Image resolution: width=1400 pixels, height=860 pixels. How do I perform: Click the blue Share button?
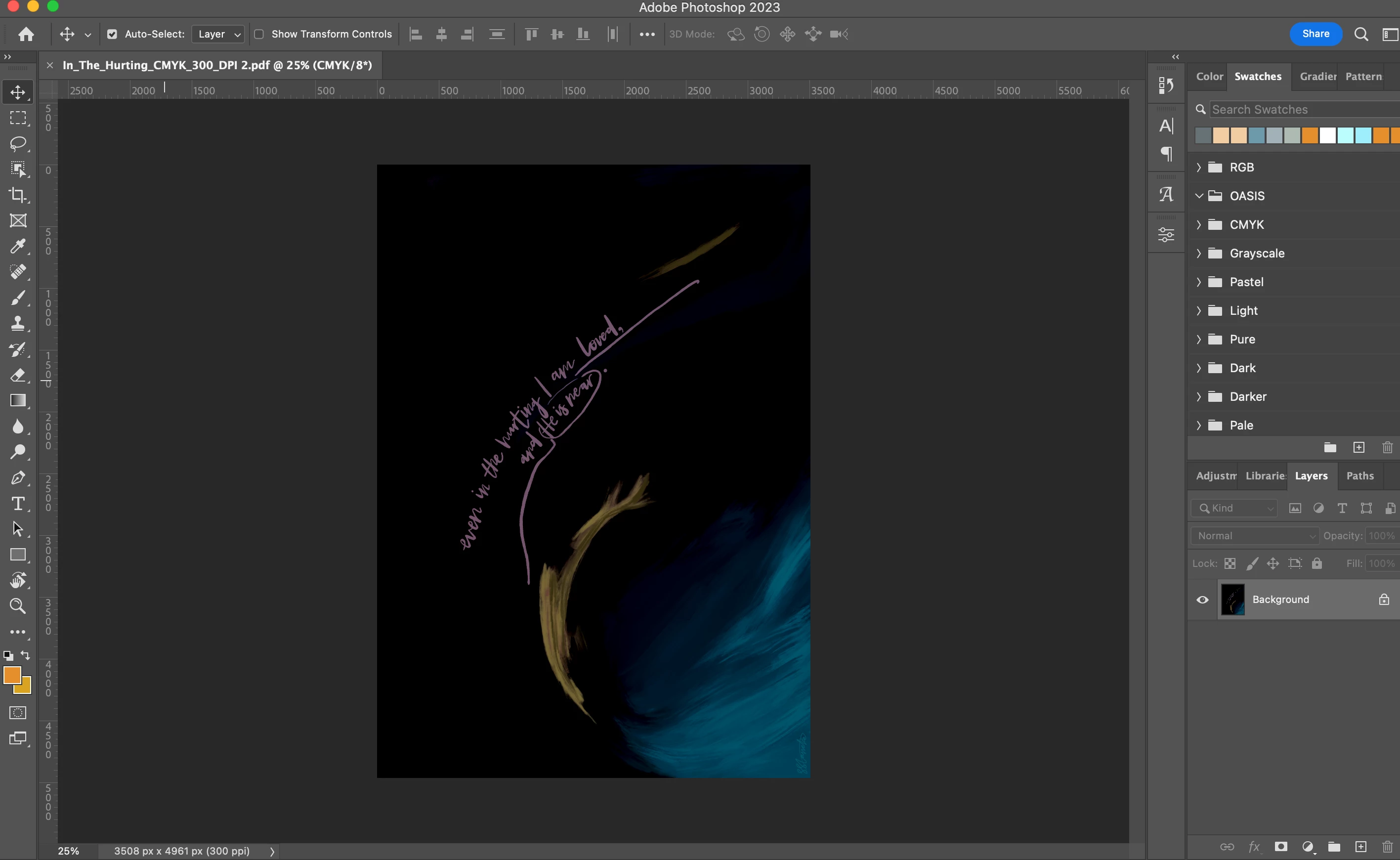pyautogui.click(x=1315, y=34)
